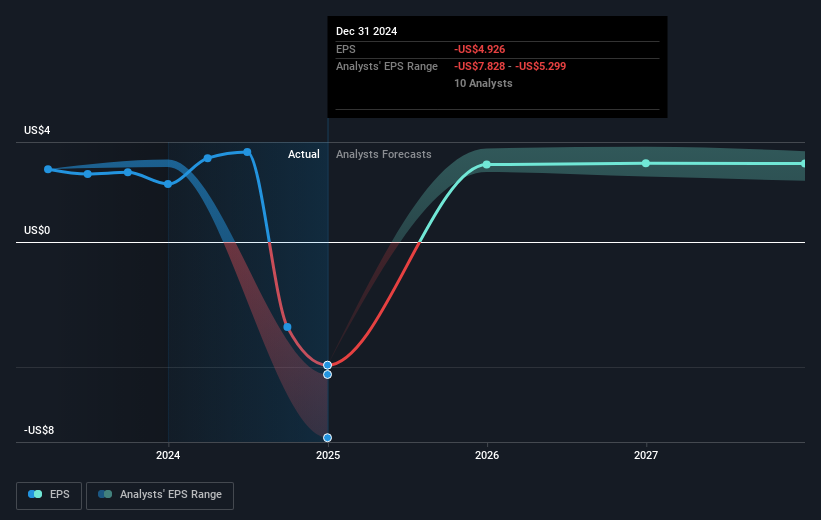
Task: Click the Analysts Forecasts label
Action: tap(384, 154)
